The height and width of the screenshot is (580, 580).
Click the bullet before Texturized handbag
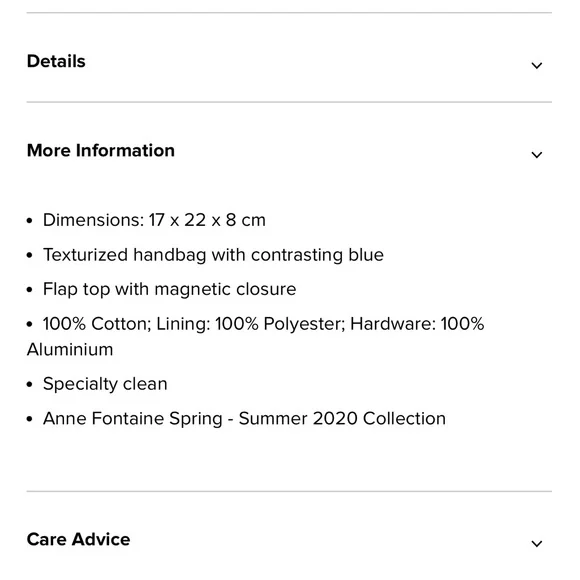(x=30, y=256)
